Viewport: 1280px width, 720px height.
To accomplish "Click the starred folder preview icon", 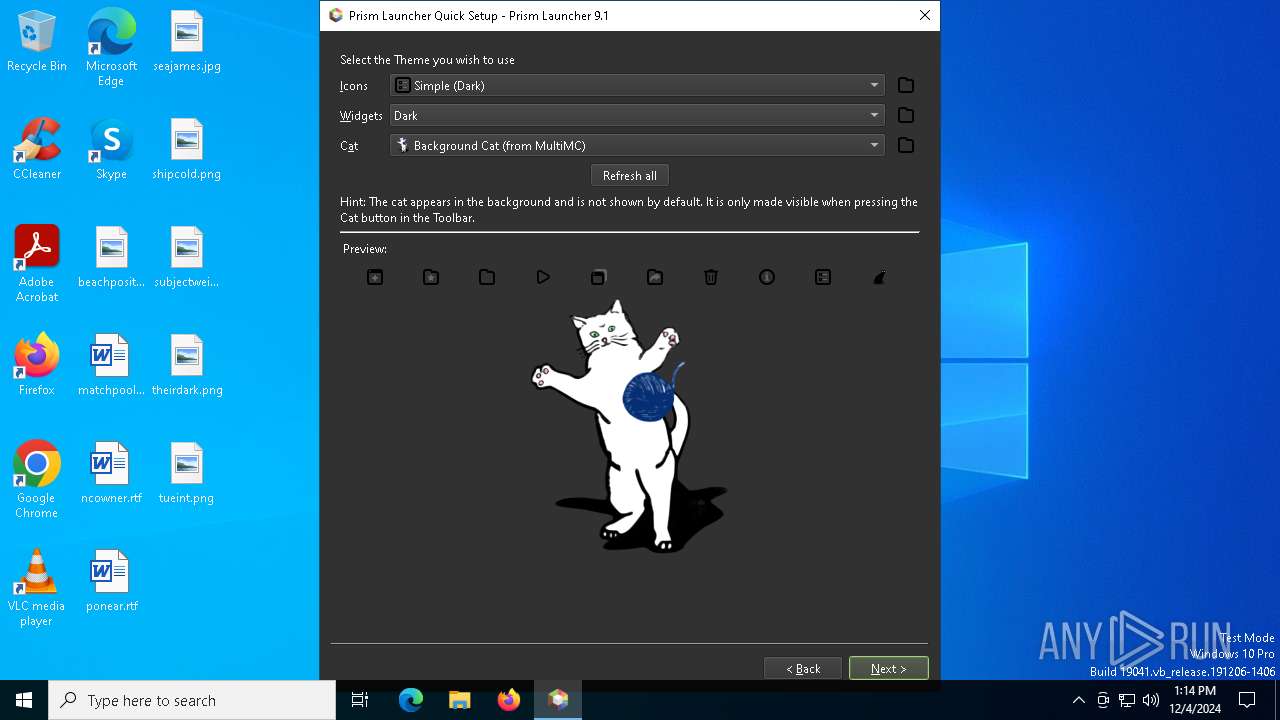I will tap(431, 277).
